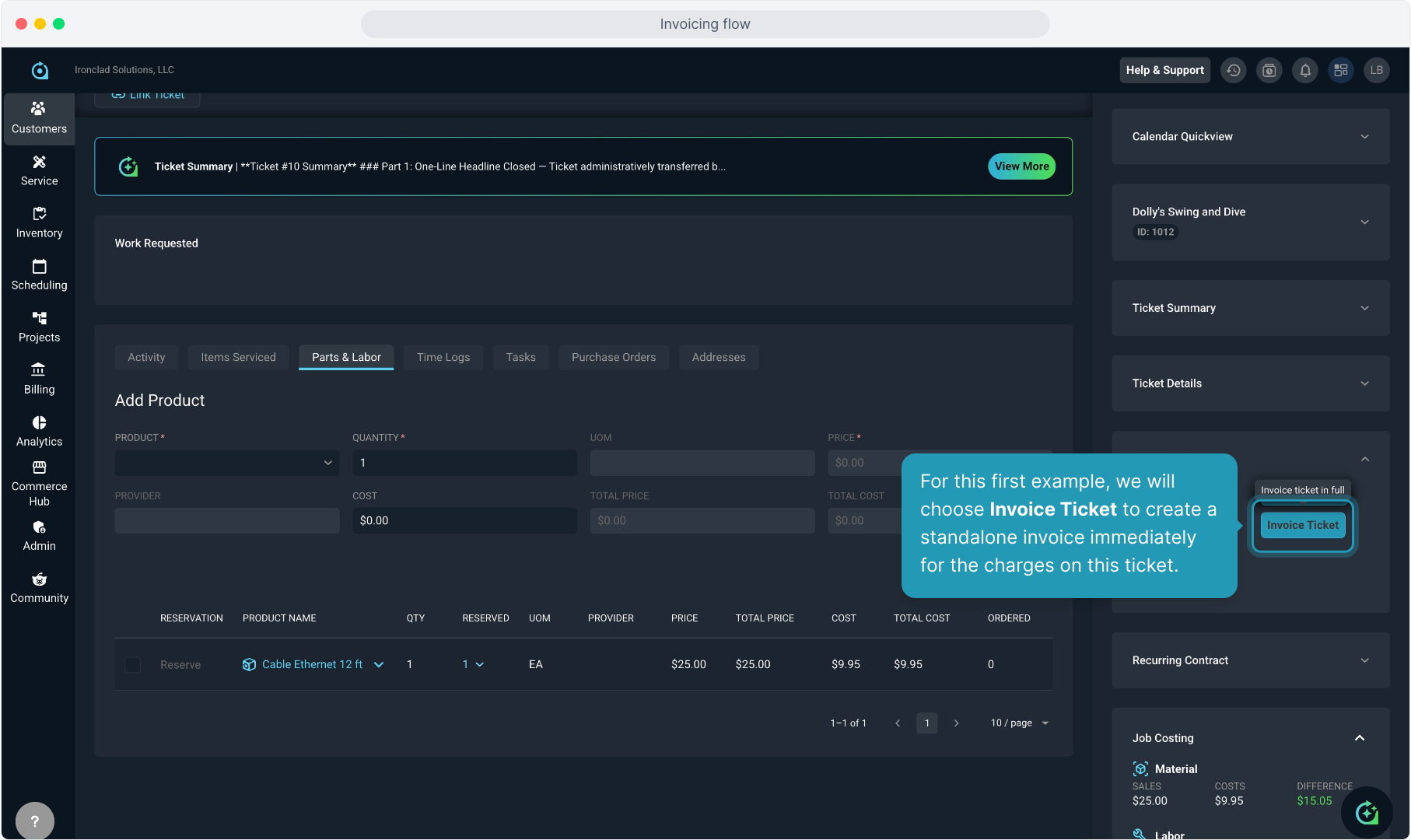
Task: Open the timer icon in header
Action: (1269, 70)
